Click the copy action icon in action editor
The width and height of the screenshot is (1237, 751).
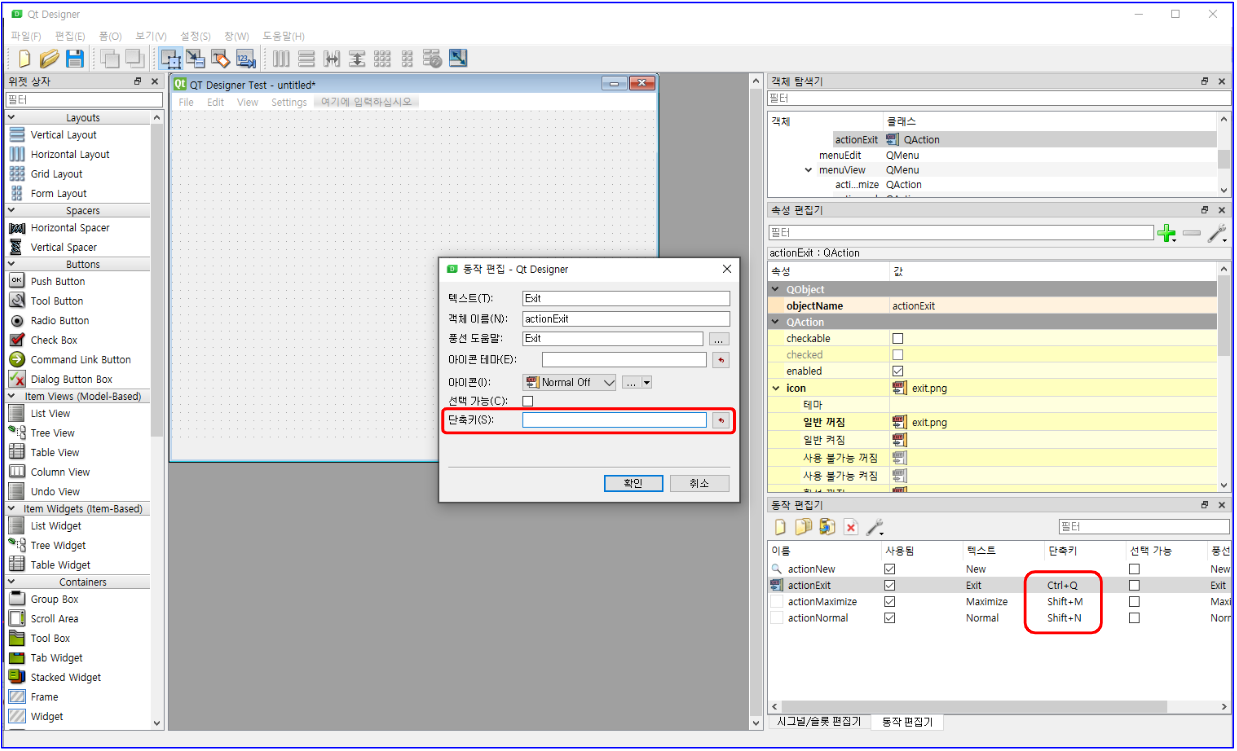(x=803, y=527)
